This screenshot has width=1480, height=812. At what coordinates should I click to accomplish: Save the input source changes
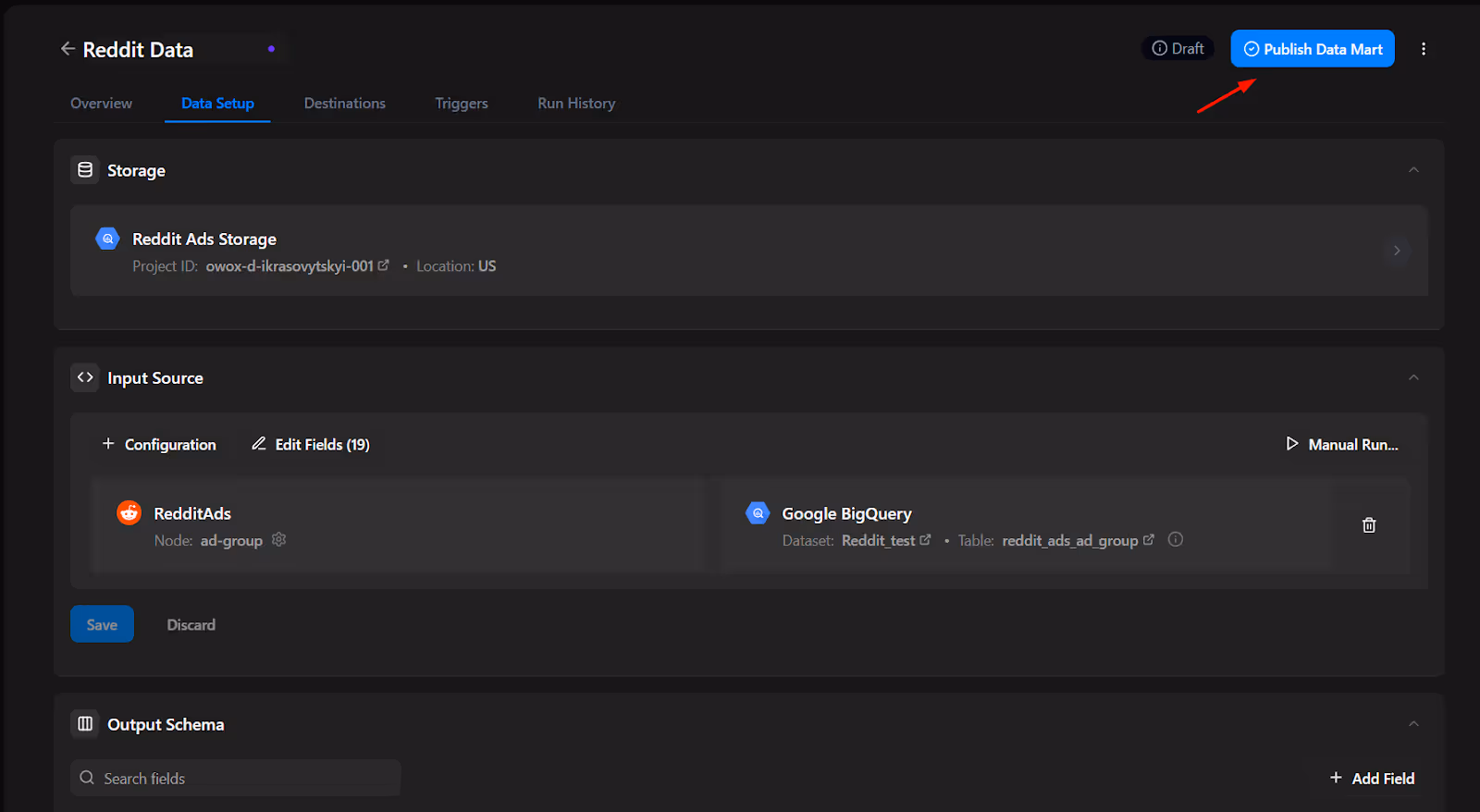point(102,624)
